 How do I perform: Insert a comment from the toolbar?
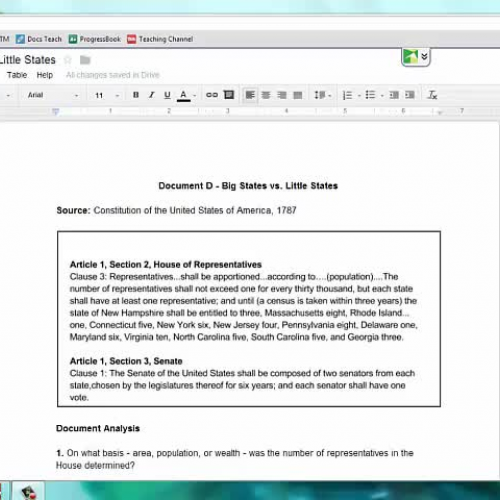tap(229, 95)
